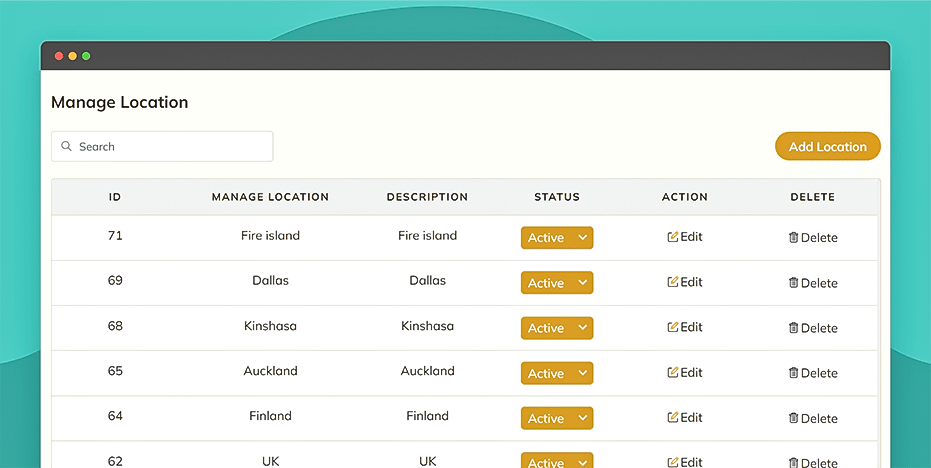The width and height of the screenshot is (931, 468).
Task: Click the Manage Location page heading
Action: click(x=119, y=102)
